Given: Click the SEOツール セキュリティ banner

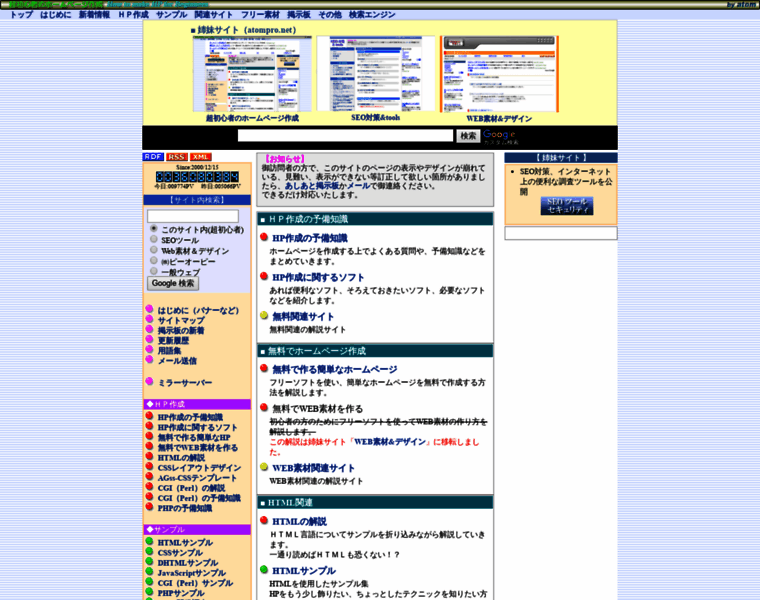Looking at the screenshot, I should (x=567, y=205).
